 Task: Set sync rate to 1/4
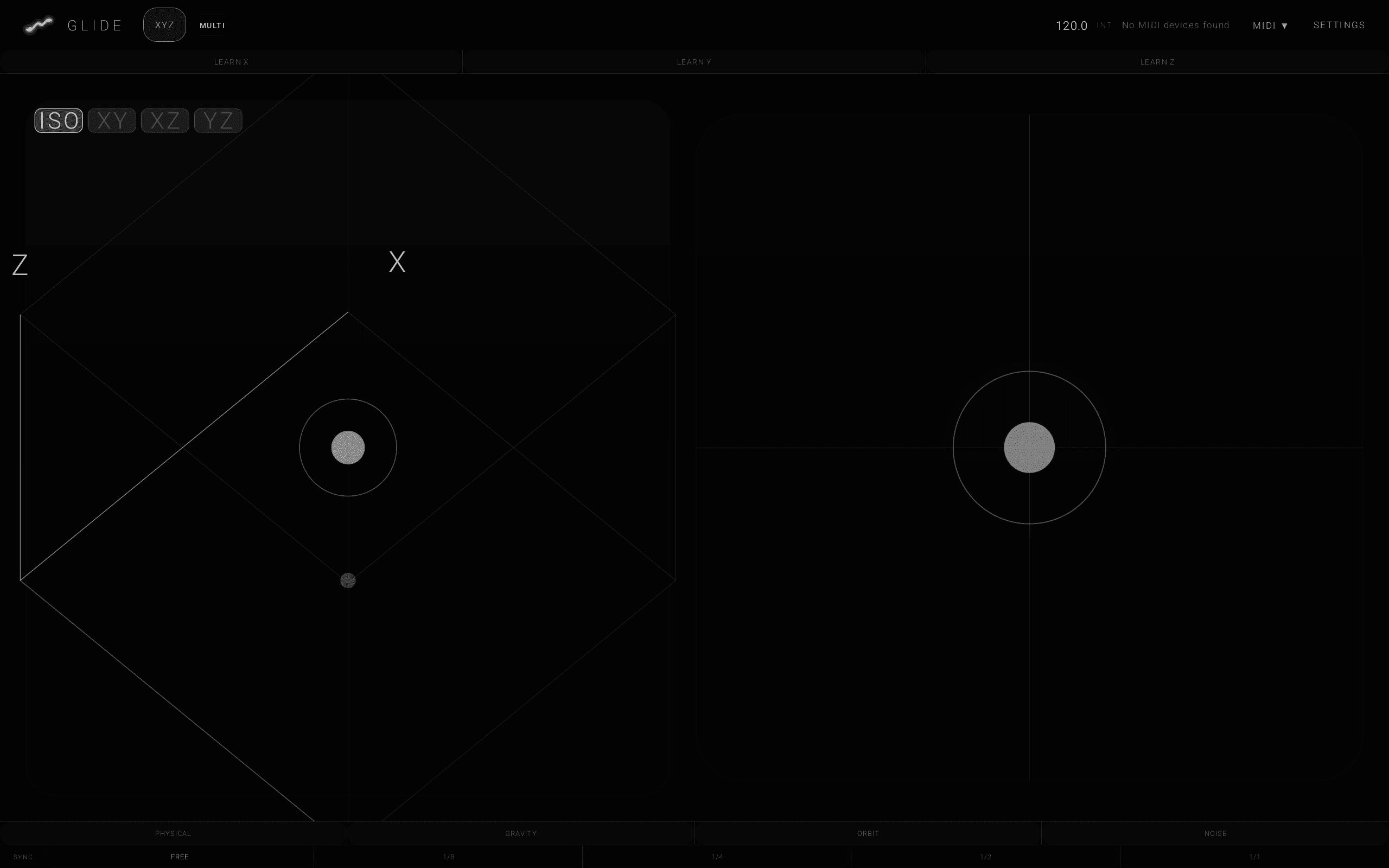(717, 857)
